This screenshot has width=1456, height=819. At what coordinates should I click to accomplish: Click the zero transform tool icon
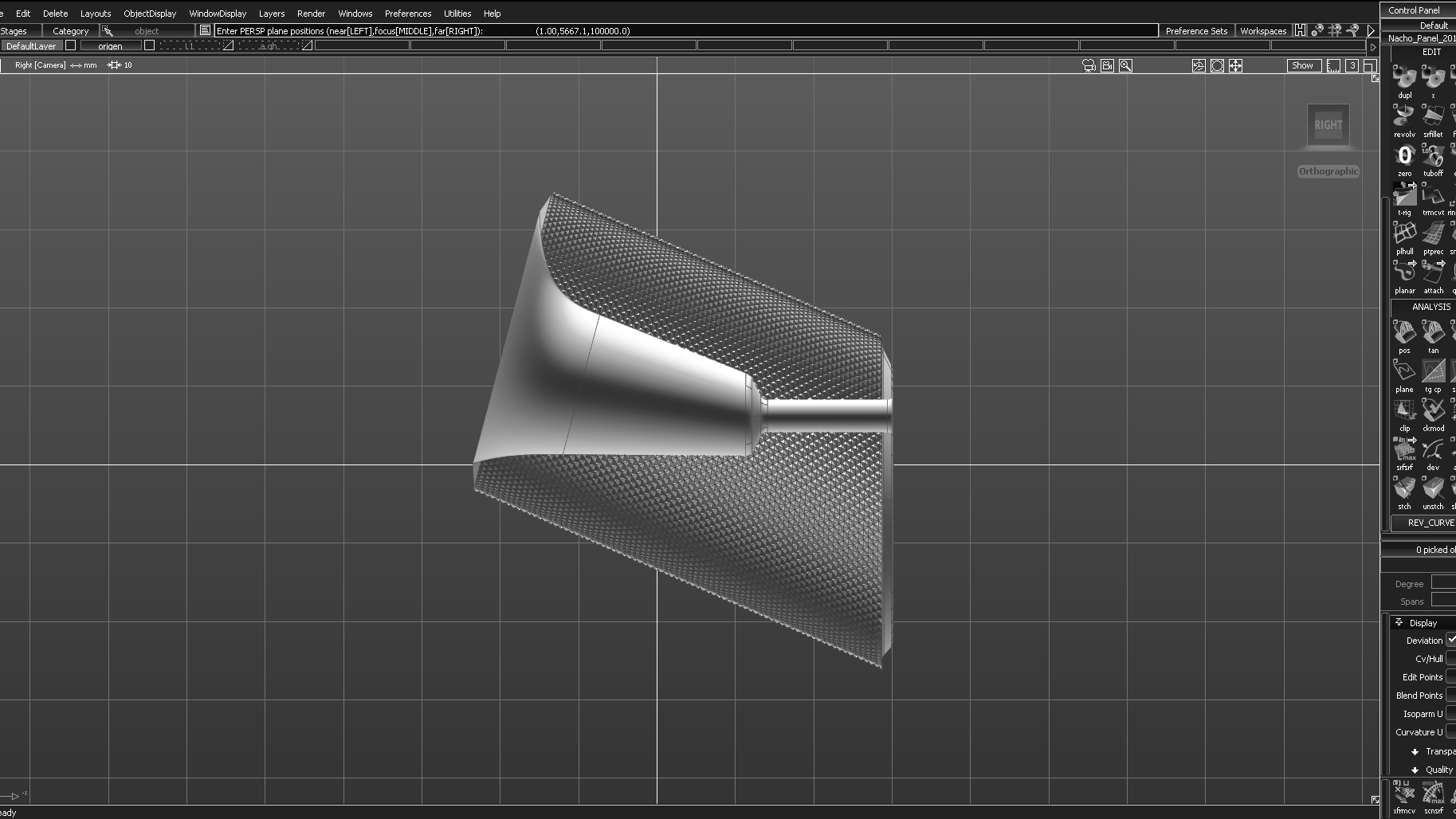pos(1404,155)
